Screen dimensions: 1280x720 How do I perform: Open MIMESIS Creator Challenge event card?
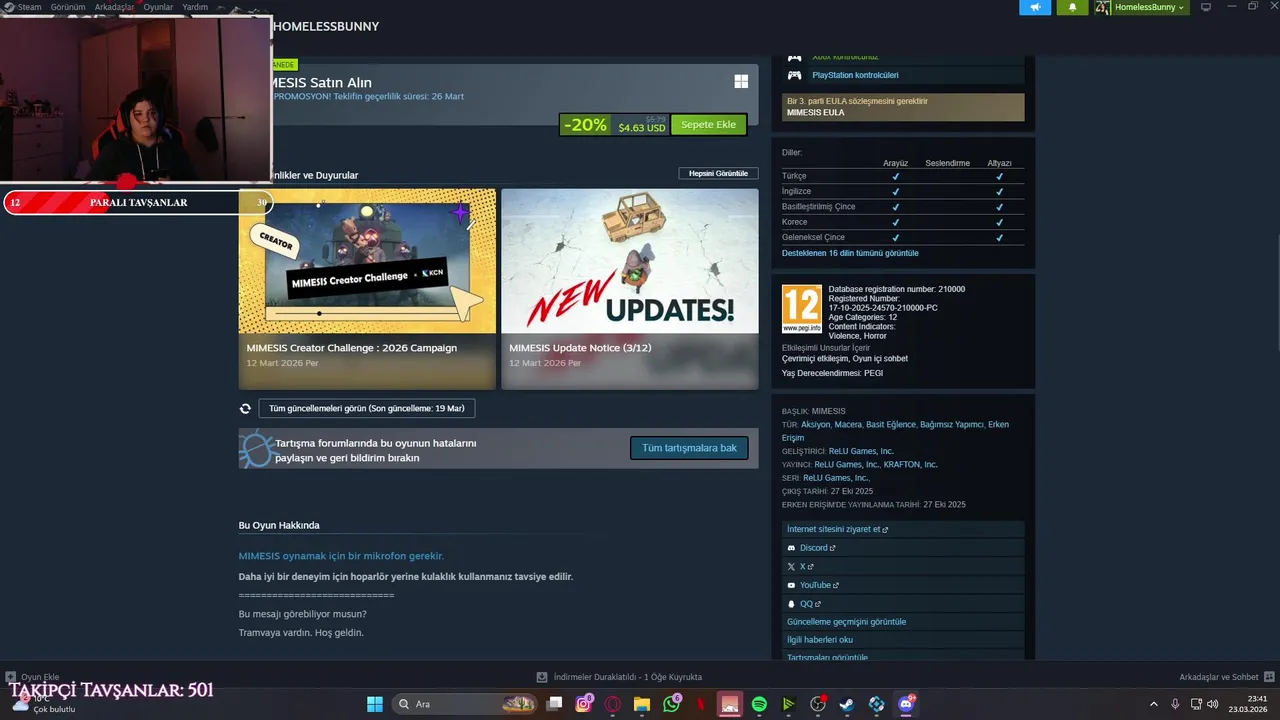(367, 289)
